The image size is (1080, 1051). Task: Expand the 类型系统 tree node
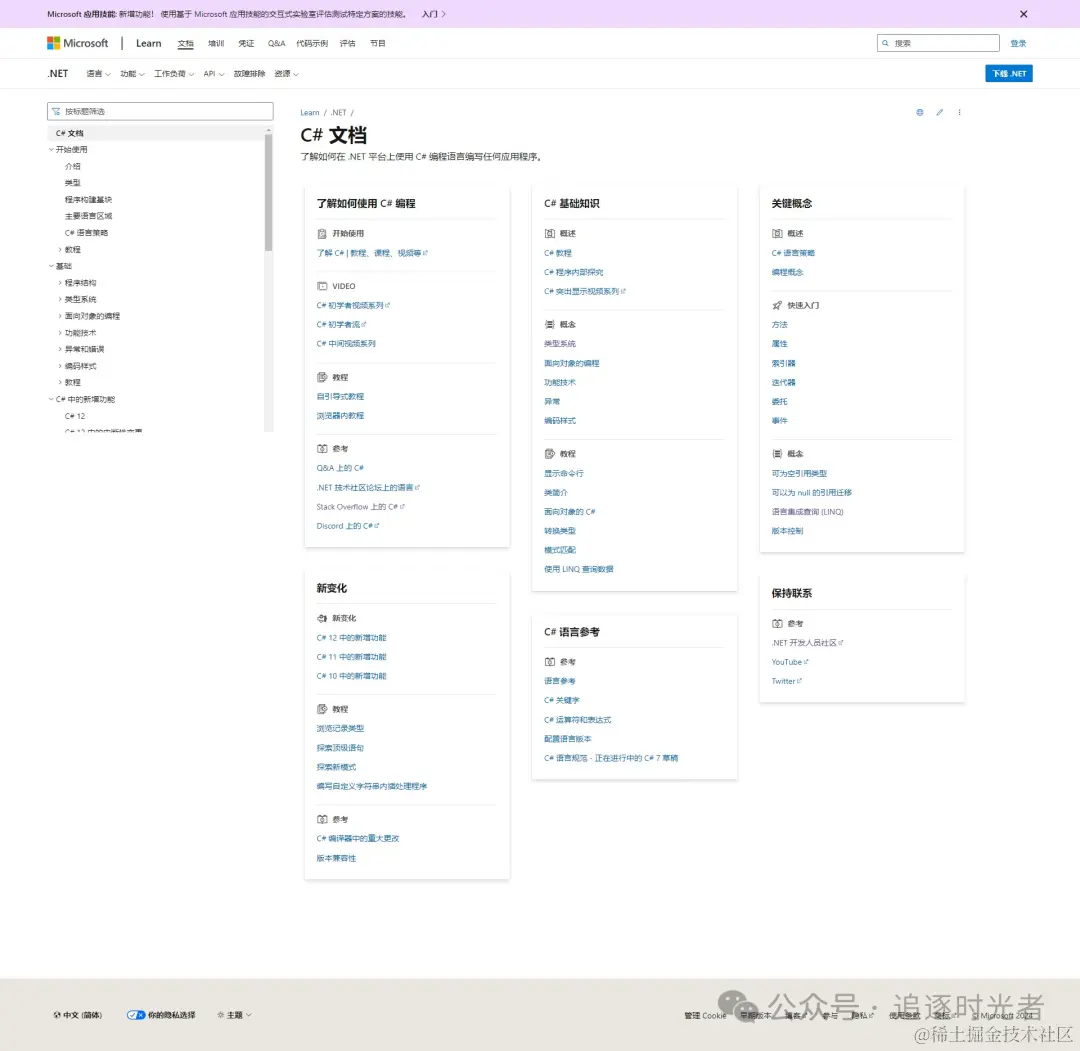(60, 300)
